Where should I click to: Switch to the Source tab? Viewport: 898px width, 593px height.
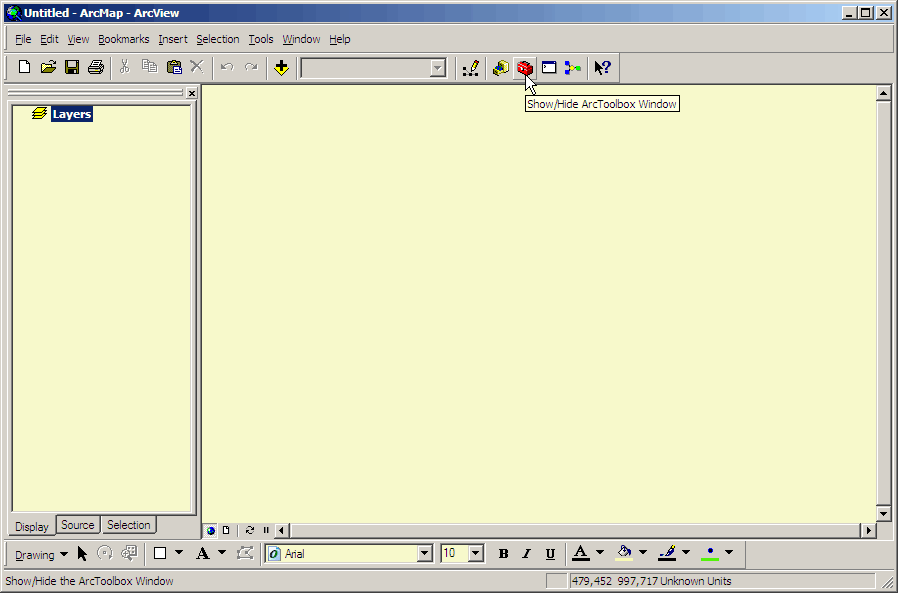(x=78, y=525)
